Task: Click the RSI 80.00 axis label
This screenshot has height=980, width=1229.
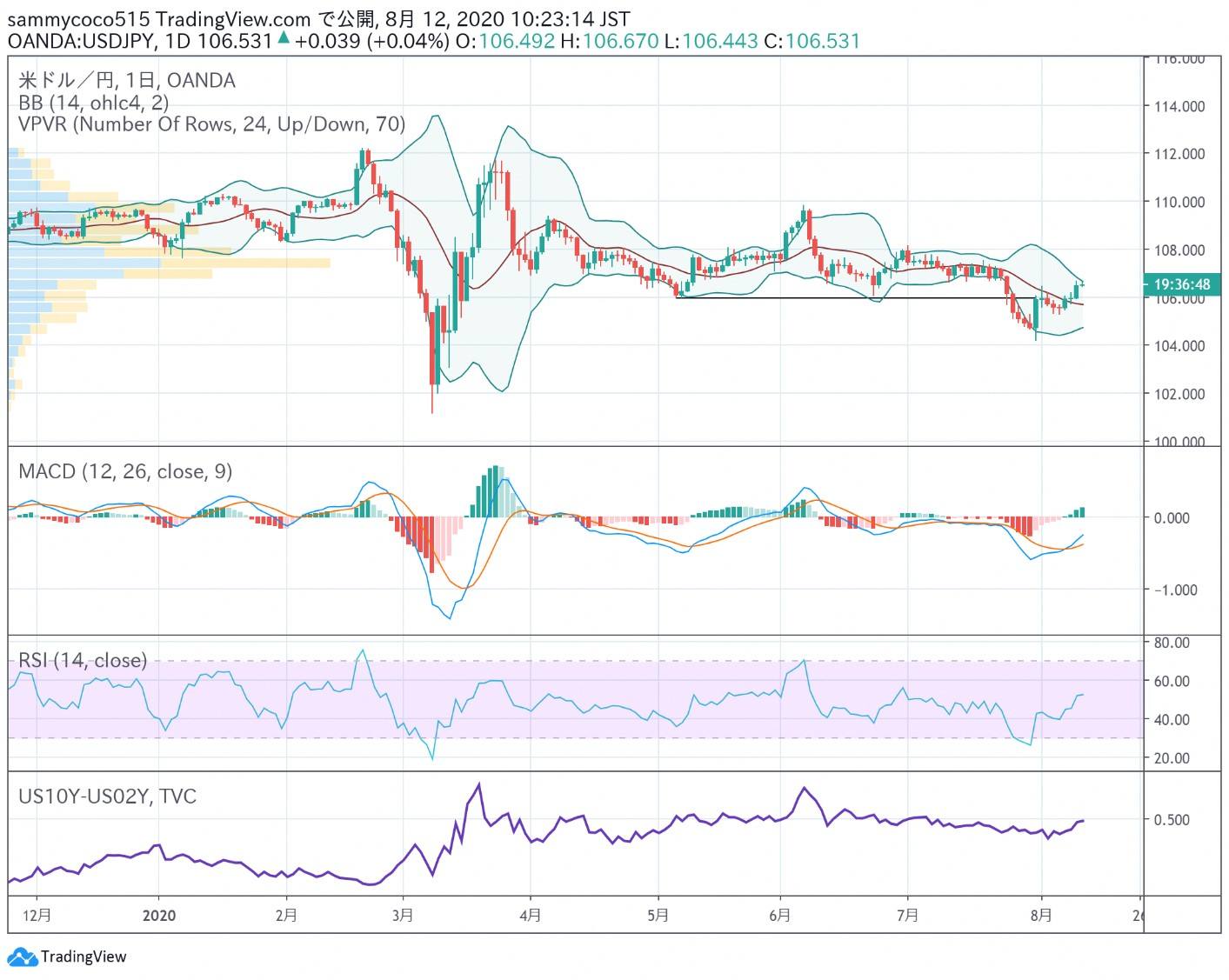Action: 1172,643
